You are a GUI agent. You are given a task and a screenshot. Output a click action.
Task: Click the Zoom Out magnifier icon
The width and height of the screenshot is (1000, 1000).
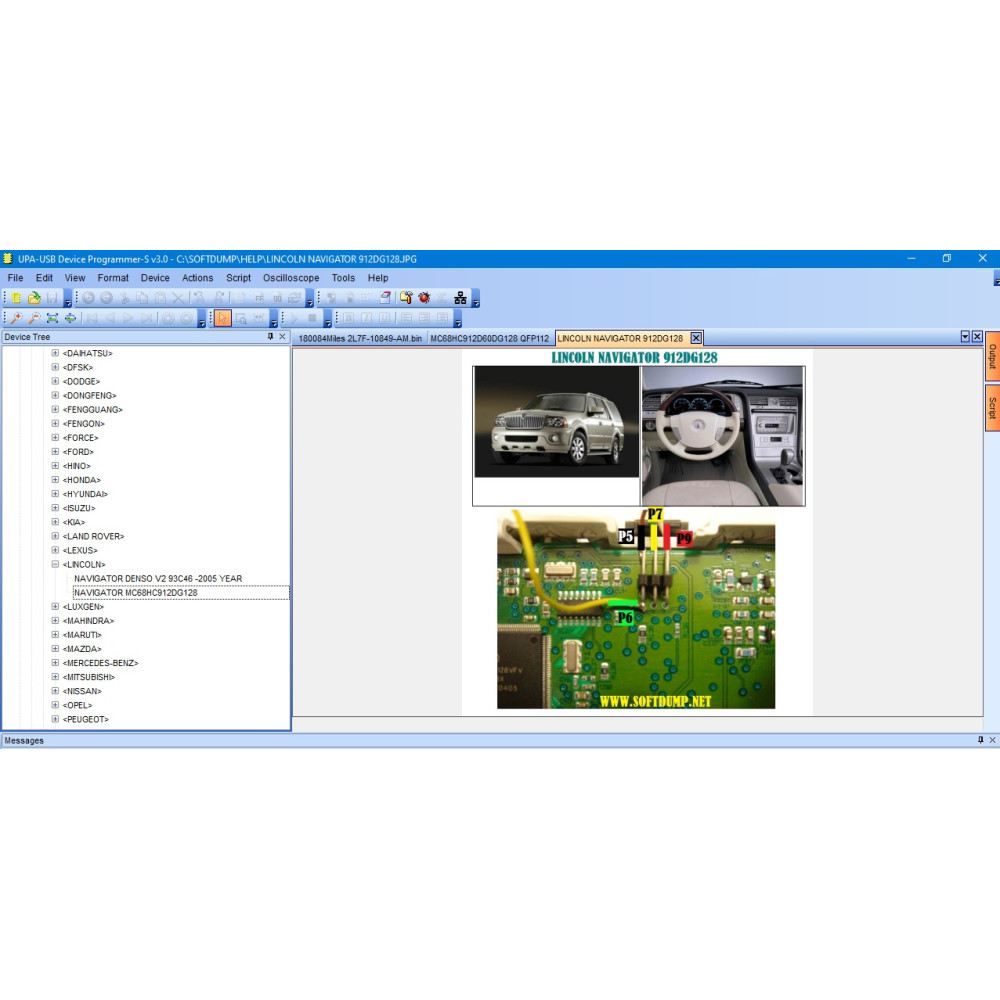tap(34, 318)
